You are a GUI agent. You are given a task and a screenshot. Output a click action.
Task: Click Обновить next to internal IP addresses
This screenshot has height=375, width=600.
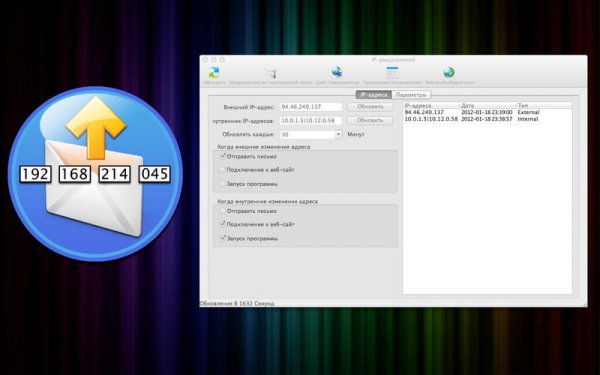tap(370, 121)
